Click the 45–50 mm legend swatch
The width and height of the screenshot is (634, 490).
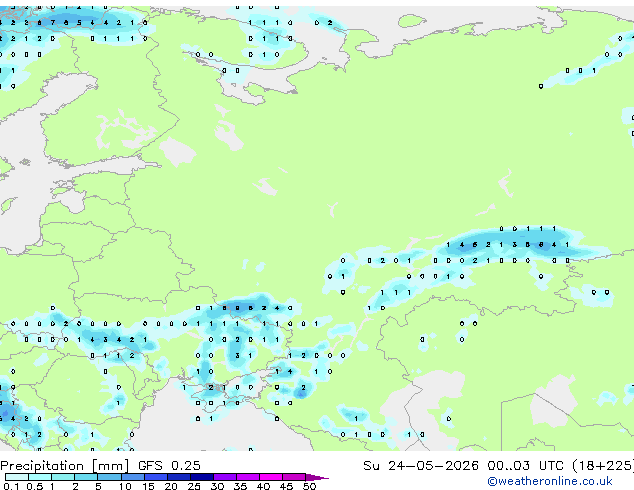294,477
